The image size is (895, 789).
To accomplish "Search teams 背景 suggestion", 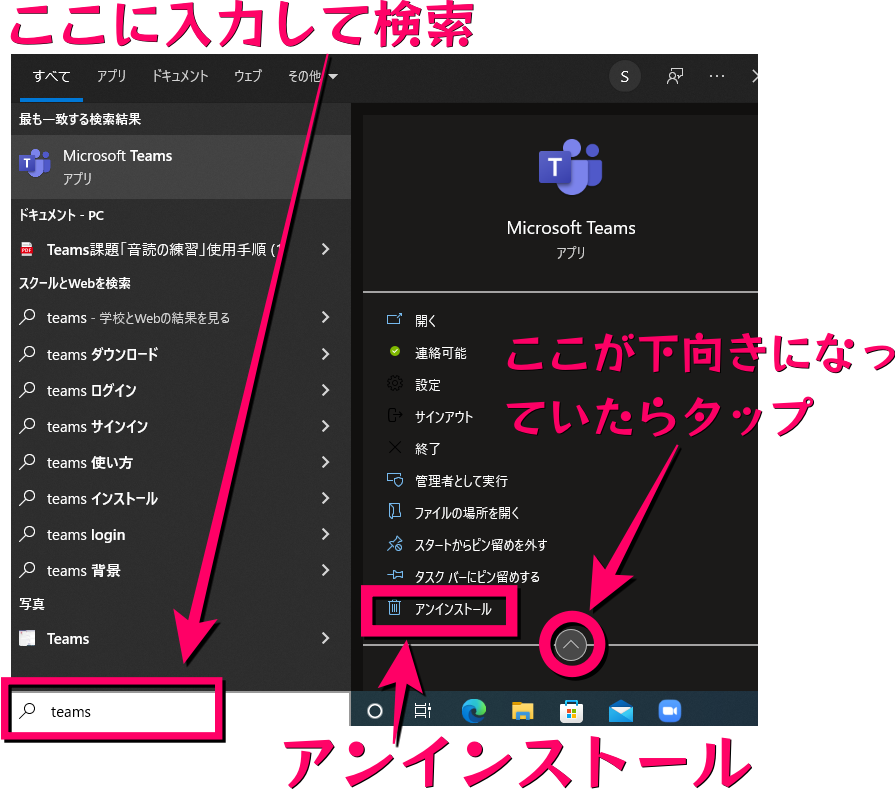I will tap(84, 570).
